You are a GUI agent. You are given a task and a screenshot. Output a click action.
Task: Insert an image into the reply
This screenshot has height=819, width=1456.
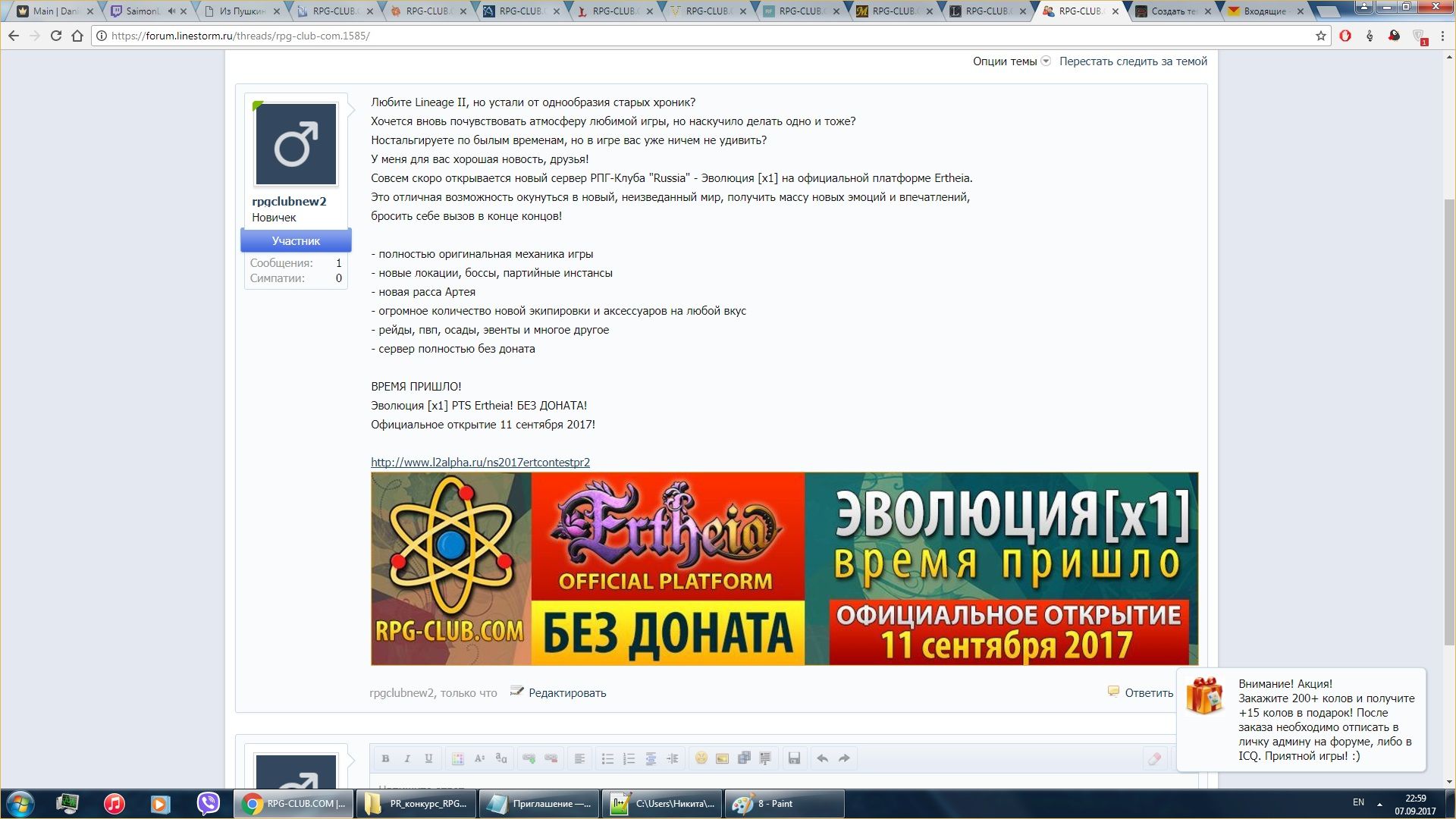pos(722,758)
